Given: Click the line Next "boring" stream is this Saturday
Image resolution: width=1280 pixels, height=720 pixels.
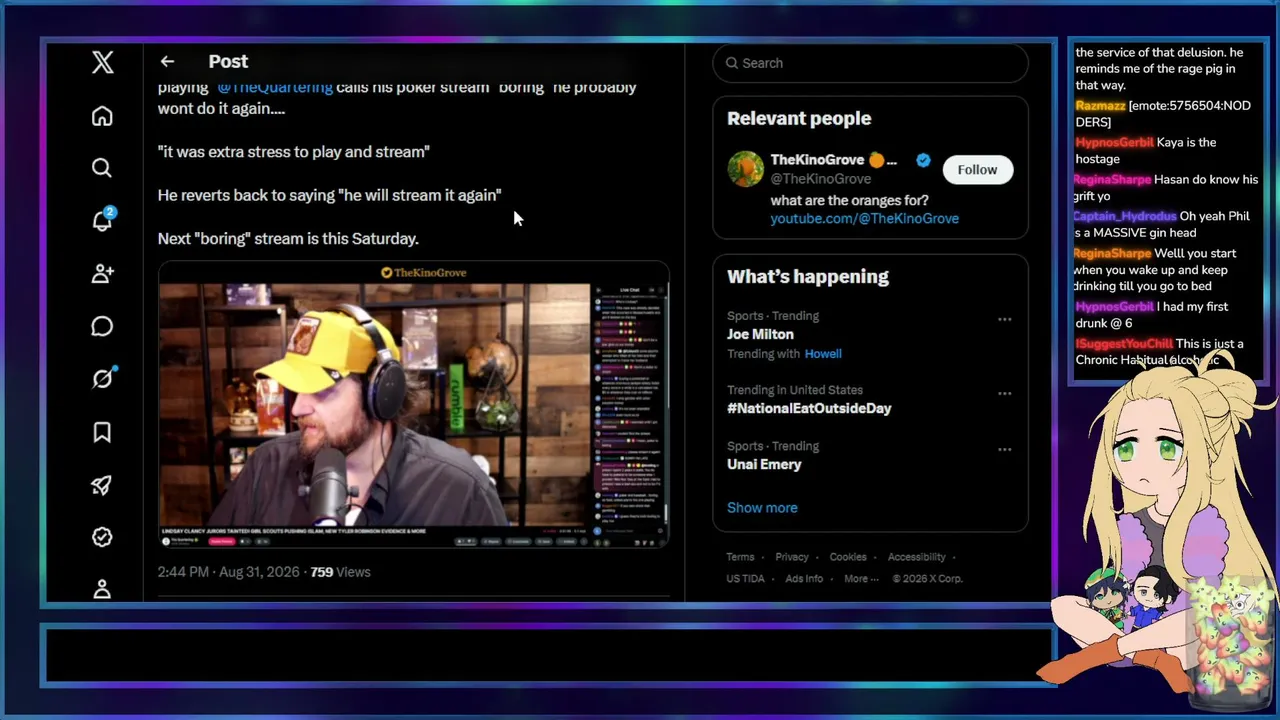Looking at the screenshot, I should pos(288,239).
